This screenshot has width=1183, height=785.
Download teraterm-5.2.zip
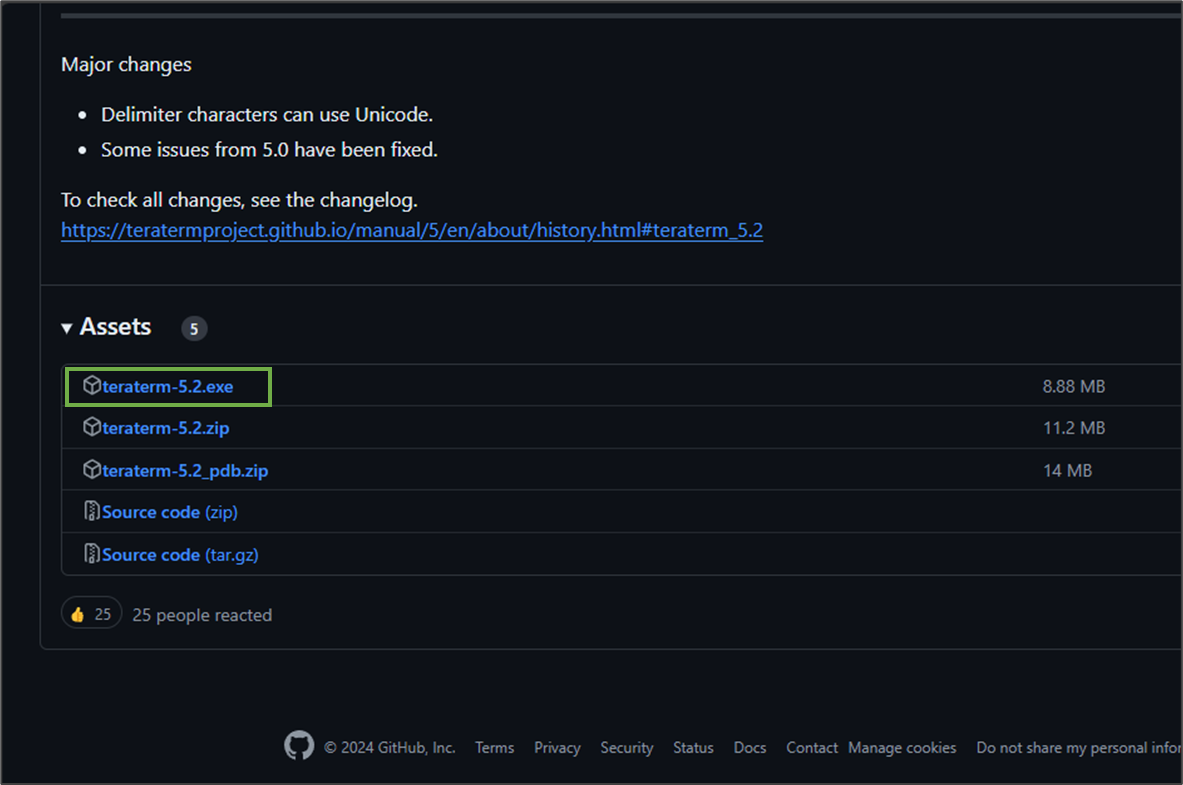[165, 428]
